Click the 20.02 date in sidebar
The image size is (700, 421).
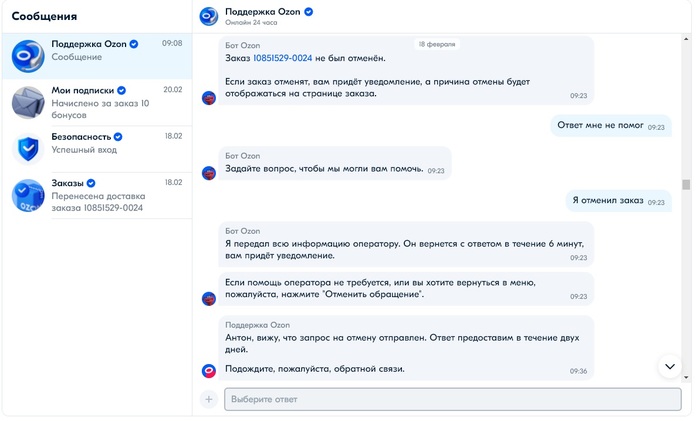coord(173,90)
